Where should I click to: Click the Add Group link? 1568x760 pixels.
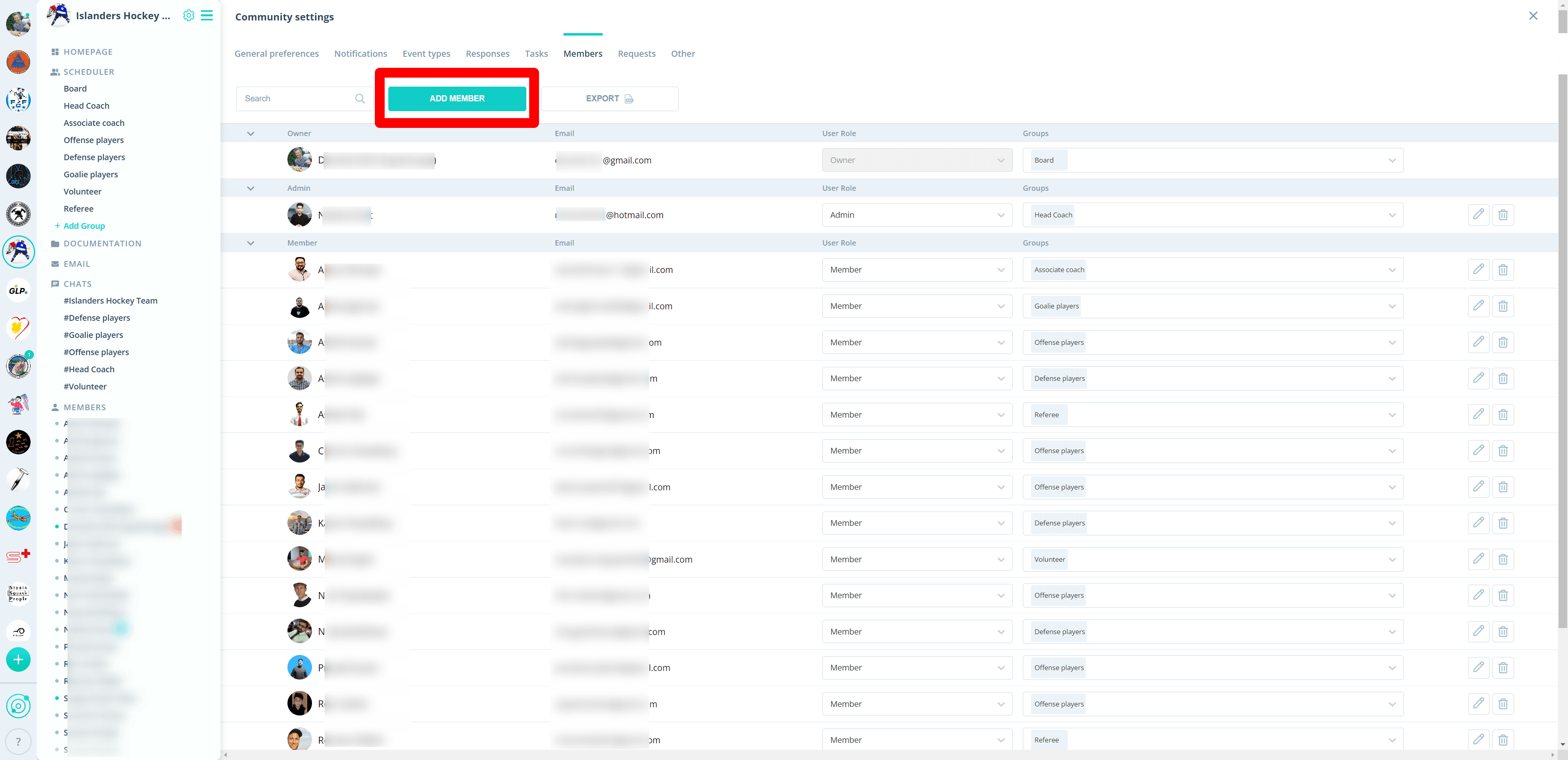pyautogui.click(x=80, y=226)
